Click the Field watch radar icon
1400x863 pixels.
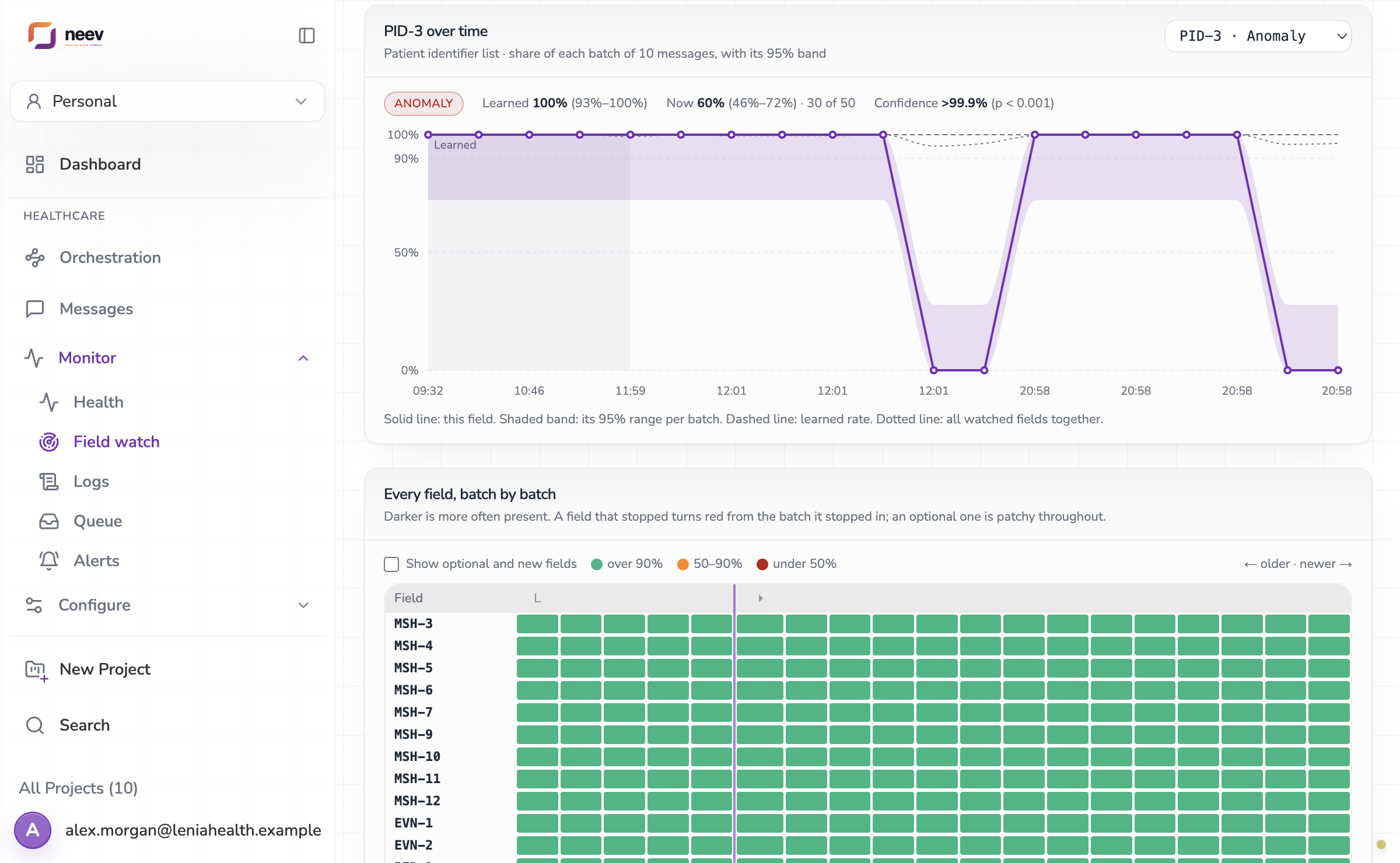pos(49,442)
